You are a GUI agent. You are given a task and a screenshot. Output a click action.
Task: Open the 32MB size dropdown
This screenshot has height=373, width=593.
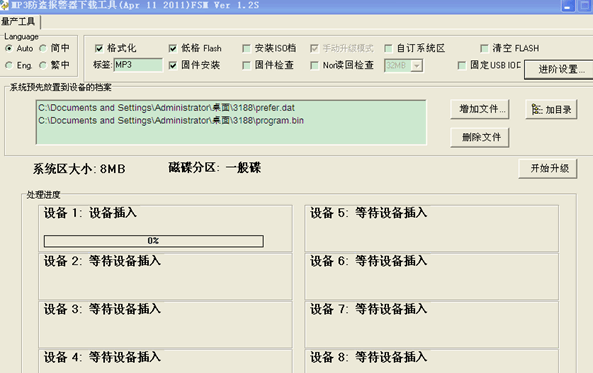coord(416,66)
